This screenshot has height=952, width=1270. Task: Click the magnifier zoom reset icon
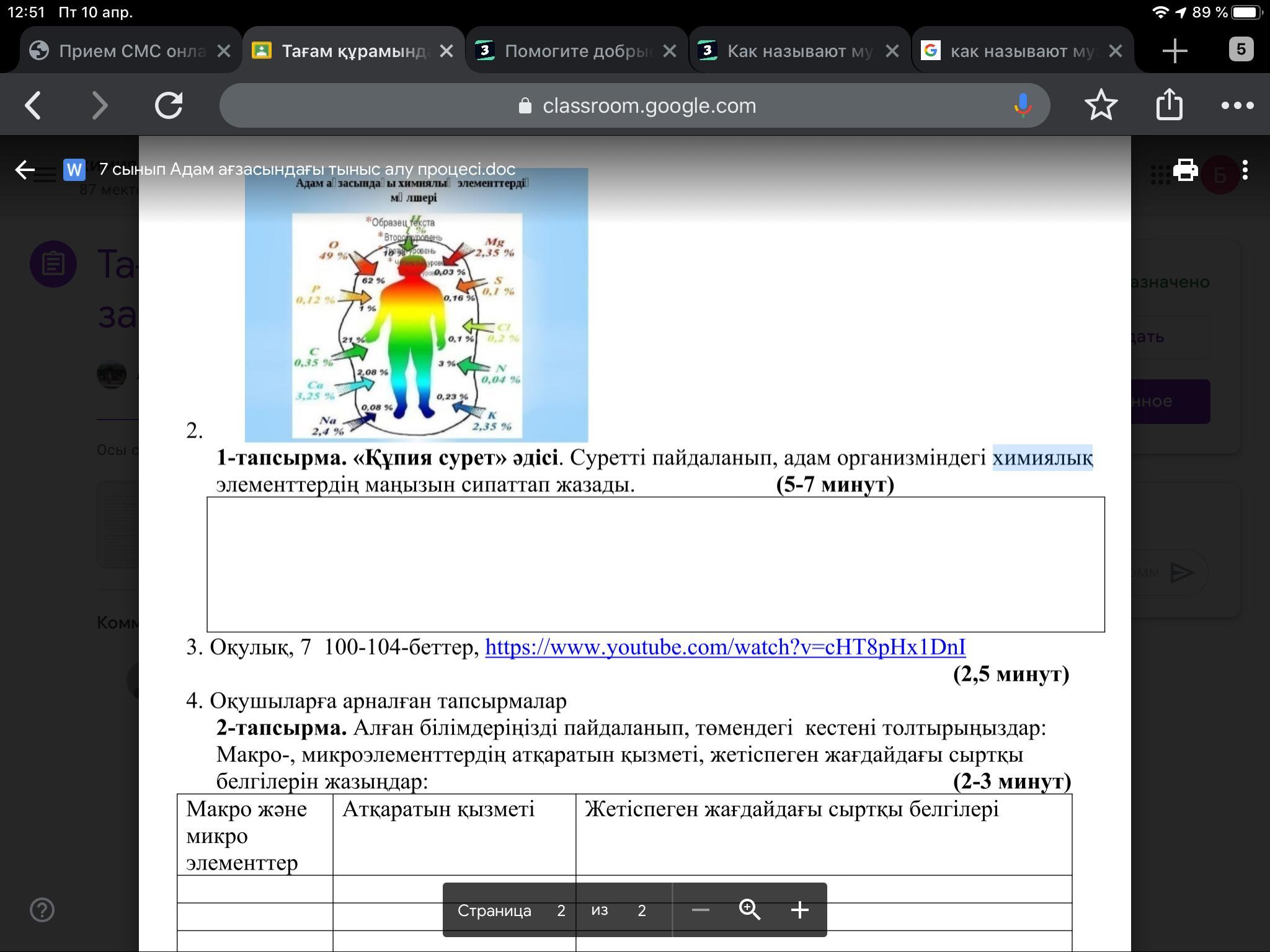pos(750,910)
